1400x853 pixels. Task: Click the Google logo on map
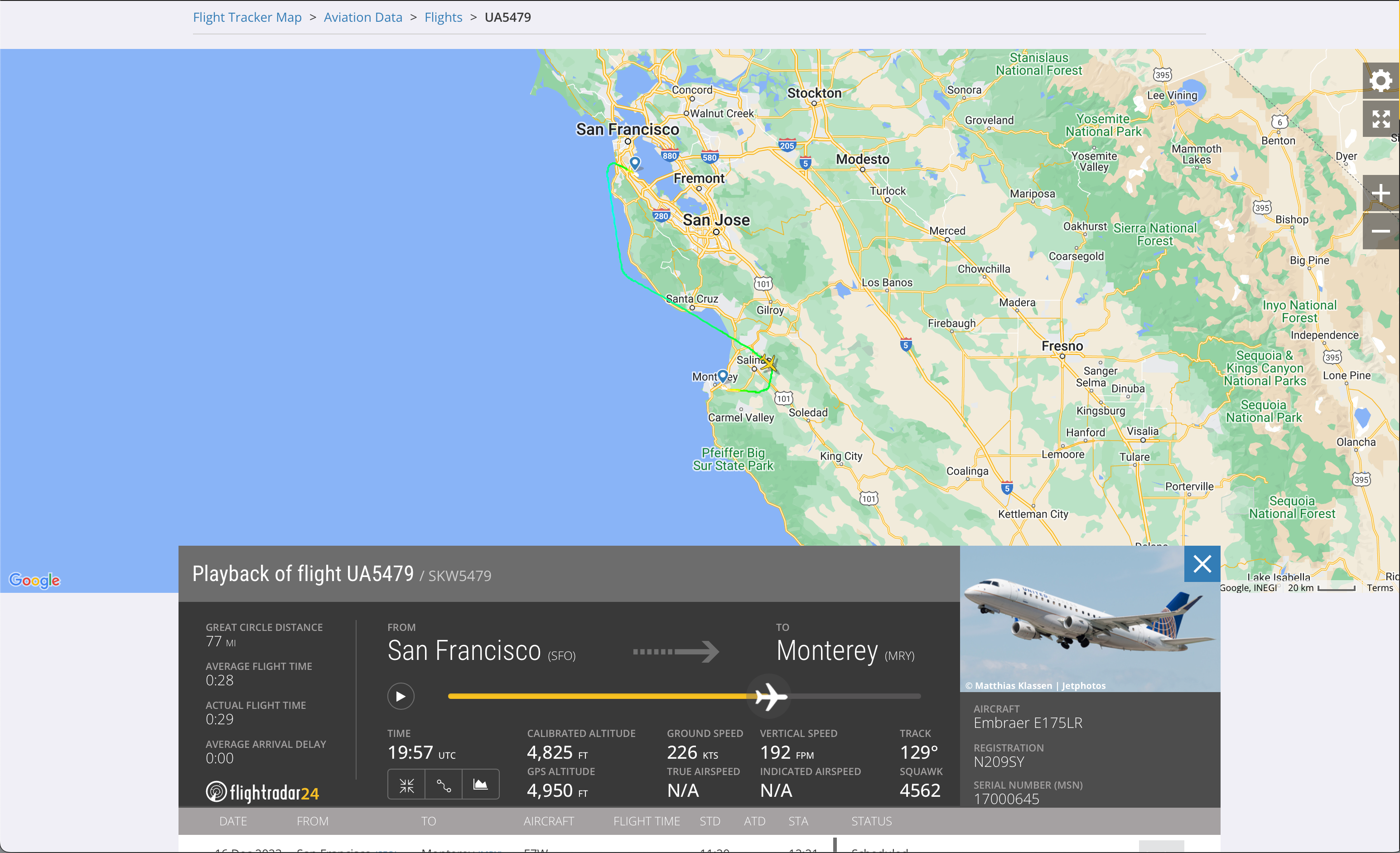tap(34, 580)
